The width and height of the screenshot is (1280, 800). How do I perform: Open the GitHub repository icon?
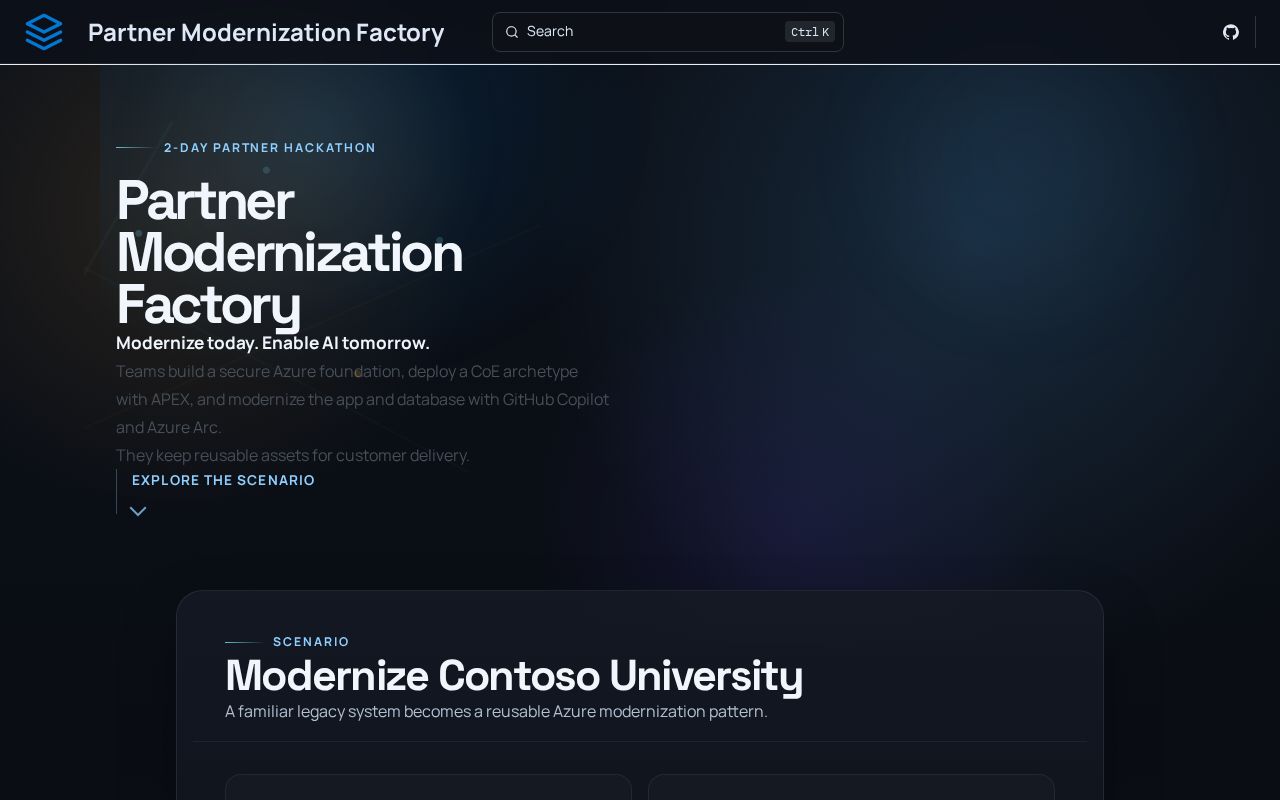1231,32
